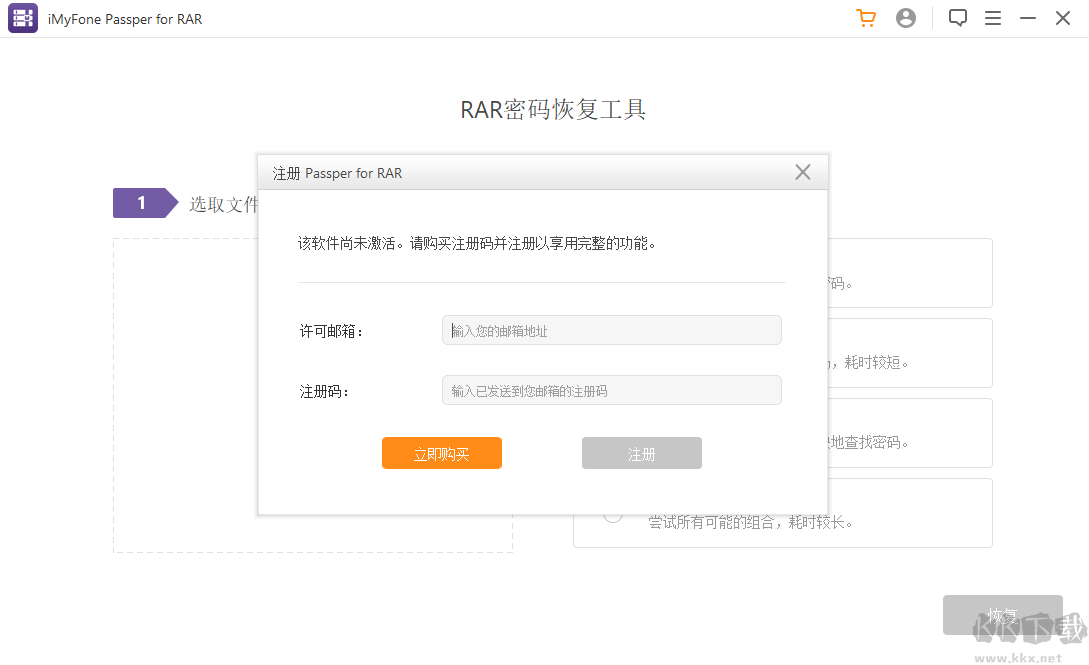Click the iMyFone Passper app logo

tap(22, 18)
